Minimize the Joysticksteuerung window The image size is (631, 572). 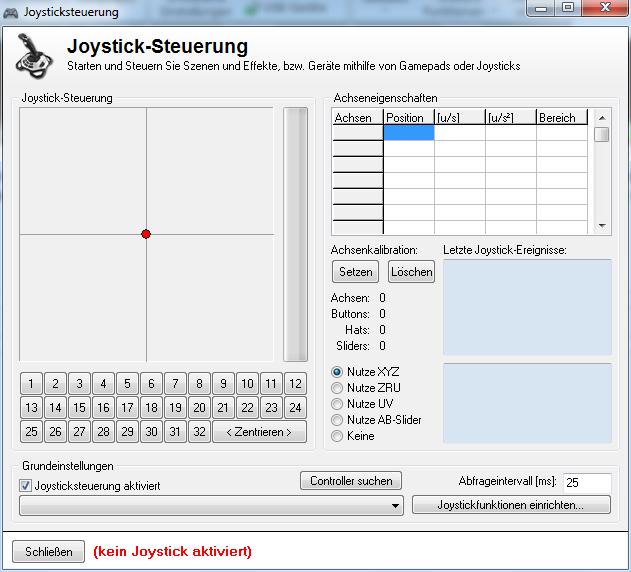pos(541,8)
